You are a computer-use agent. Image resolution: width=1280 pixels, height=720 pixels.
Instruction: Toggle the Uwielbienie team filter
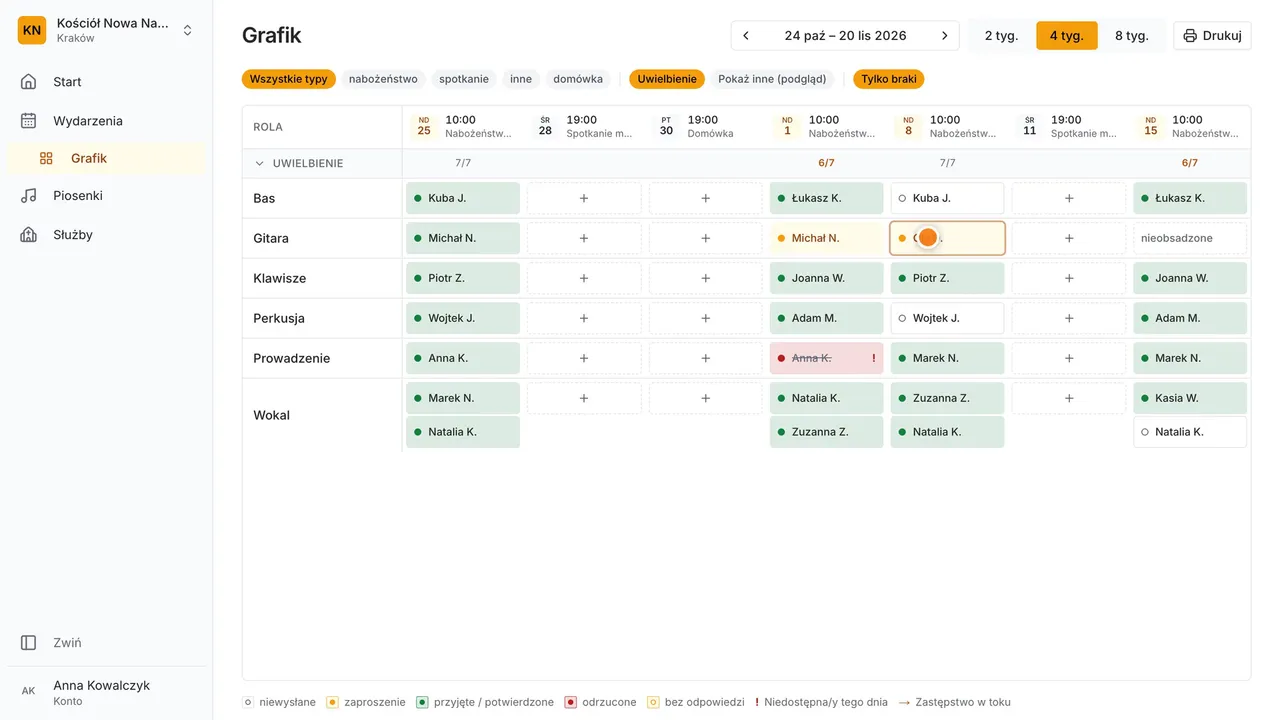(x=667, y=79)
